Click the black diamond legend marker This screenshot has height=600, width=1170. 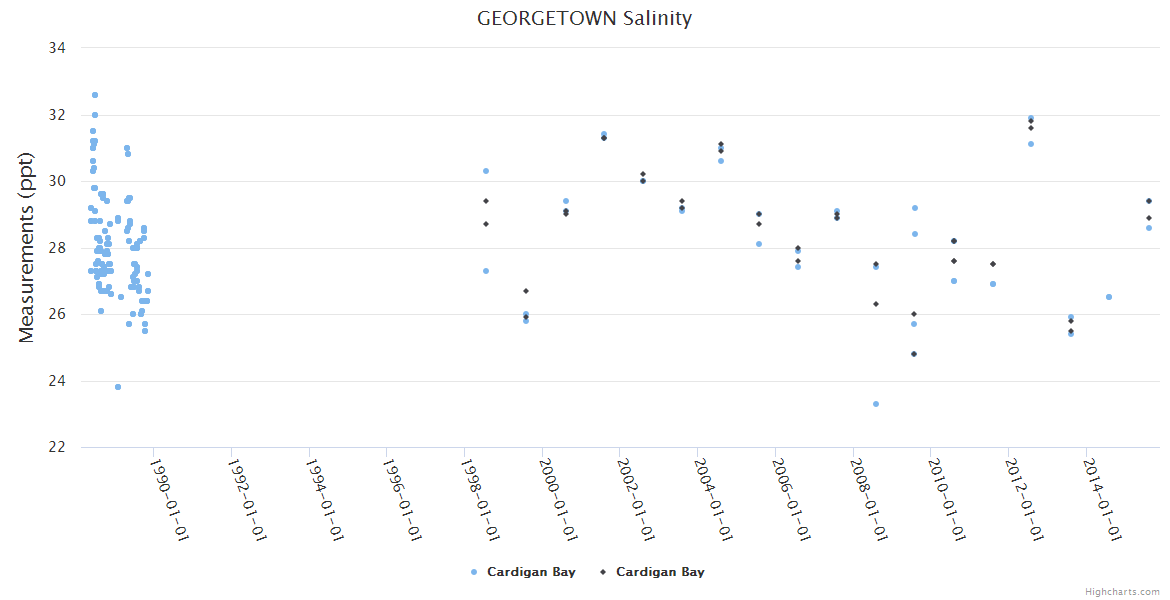602,572
